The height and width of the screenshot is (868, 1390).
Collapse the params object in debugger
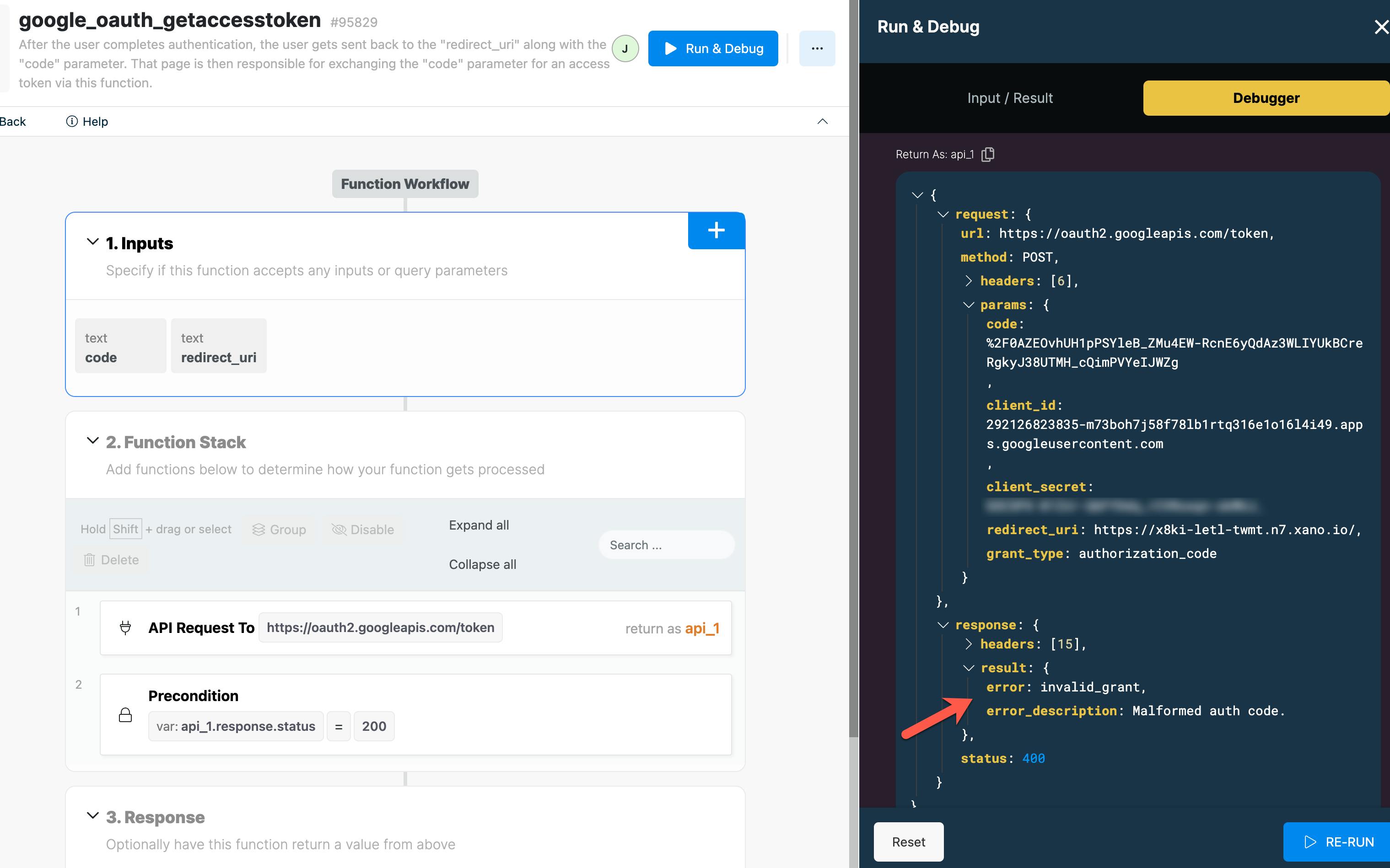point(969,305)
